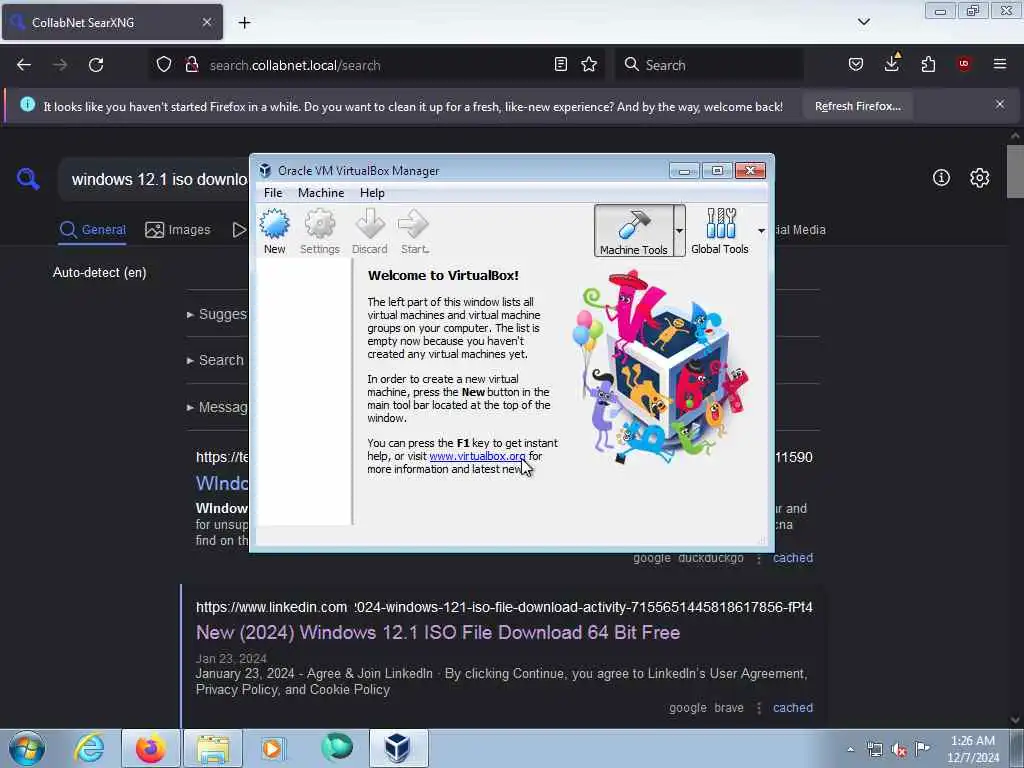Expand the Search URL section
Viewport: 1024px width, 768px height.
[216, 360]
